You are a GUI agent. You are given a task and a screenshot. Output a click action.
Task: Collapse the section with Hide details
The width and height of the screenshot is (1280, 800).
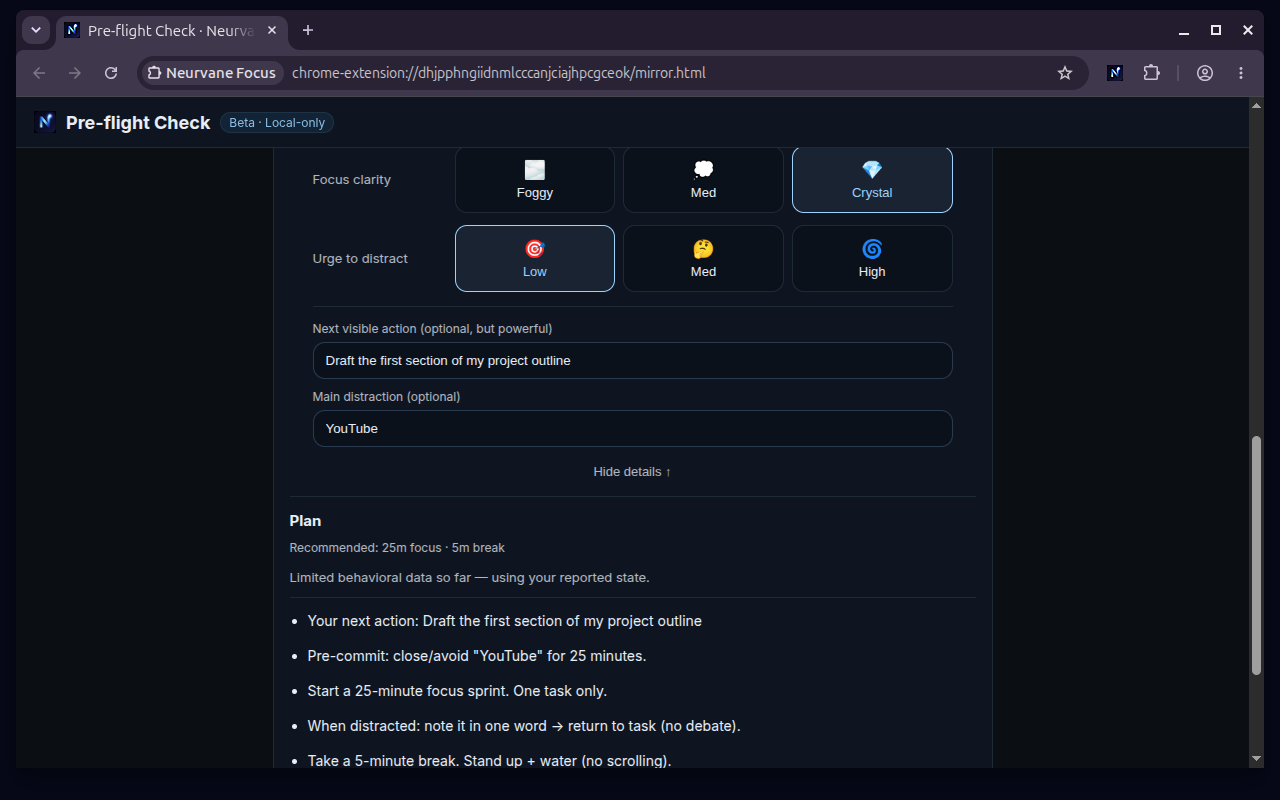(632, 471)
